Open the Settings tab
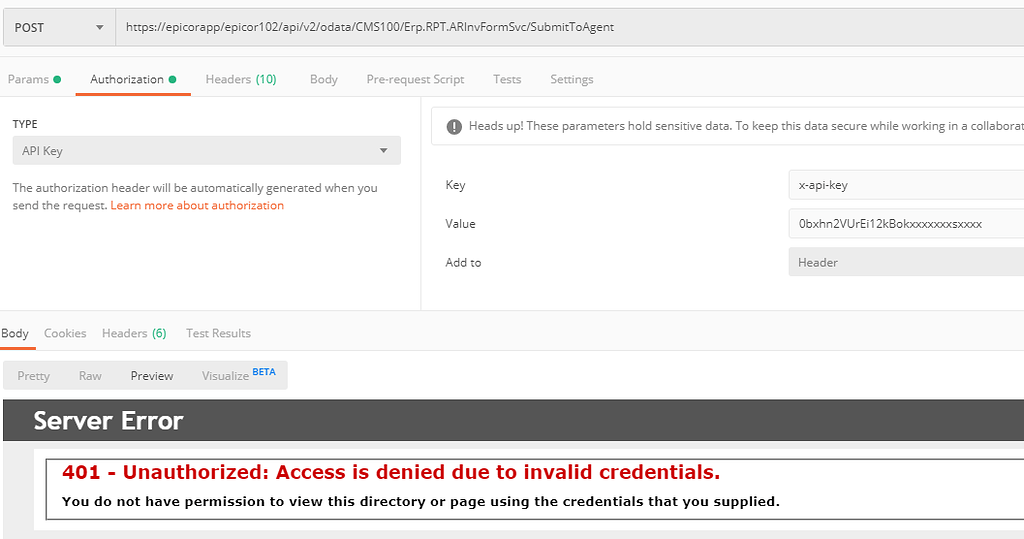This screenshot has width=1024, height=539. click(x=571, y=79)
